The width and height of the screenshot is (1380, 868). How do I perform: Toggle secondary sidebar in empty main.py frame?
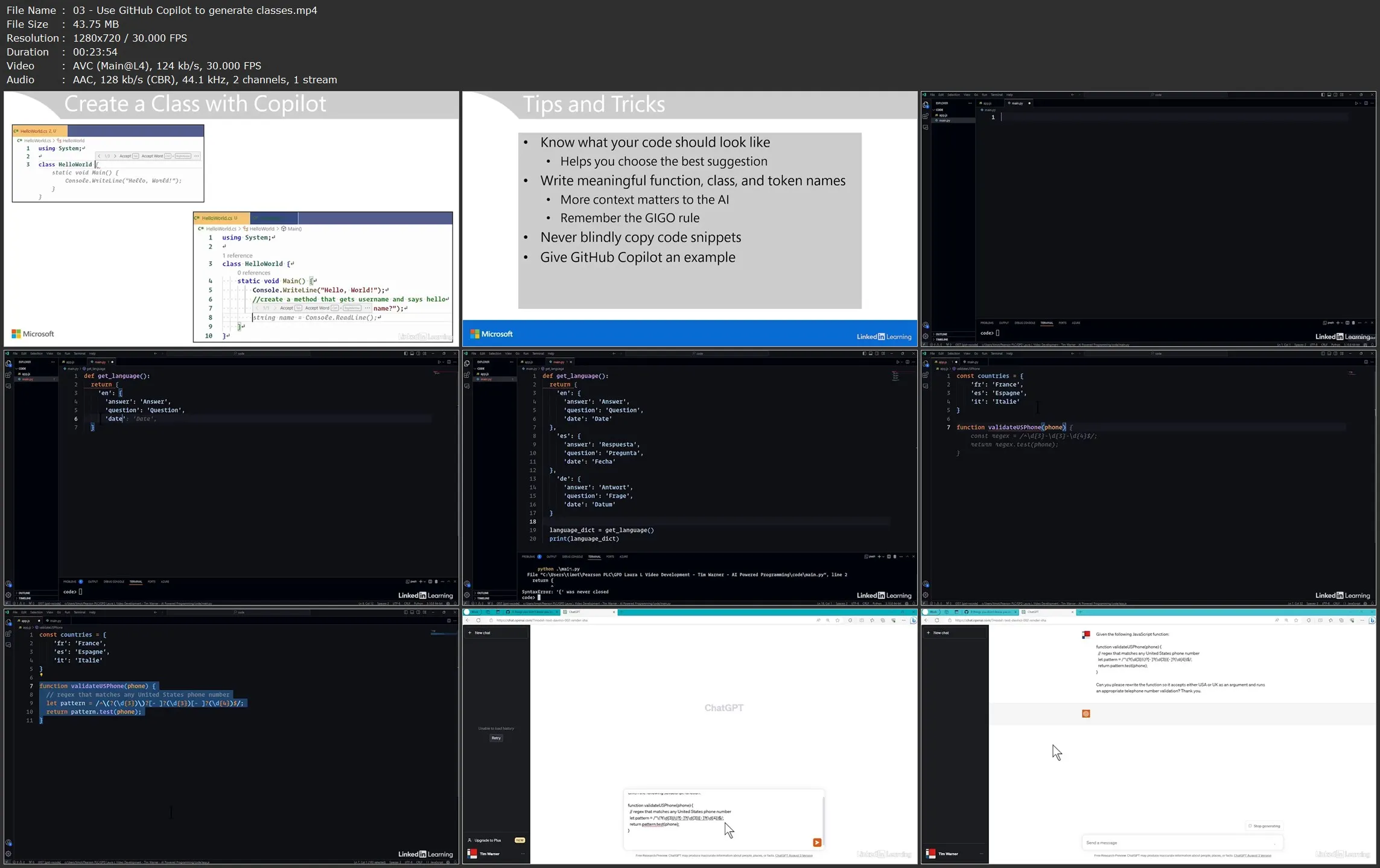coord(1335,95)
